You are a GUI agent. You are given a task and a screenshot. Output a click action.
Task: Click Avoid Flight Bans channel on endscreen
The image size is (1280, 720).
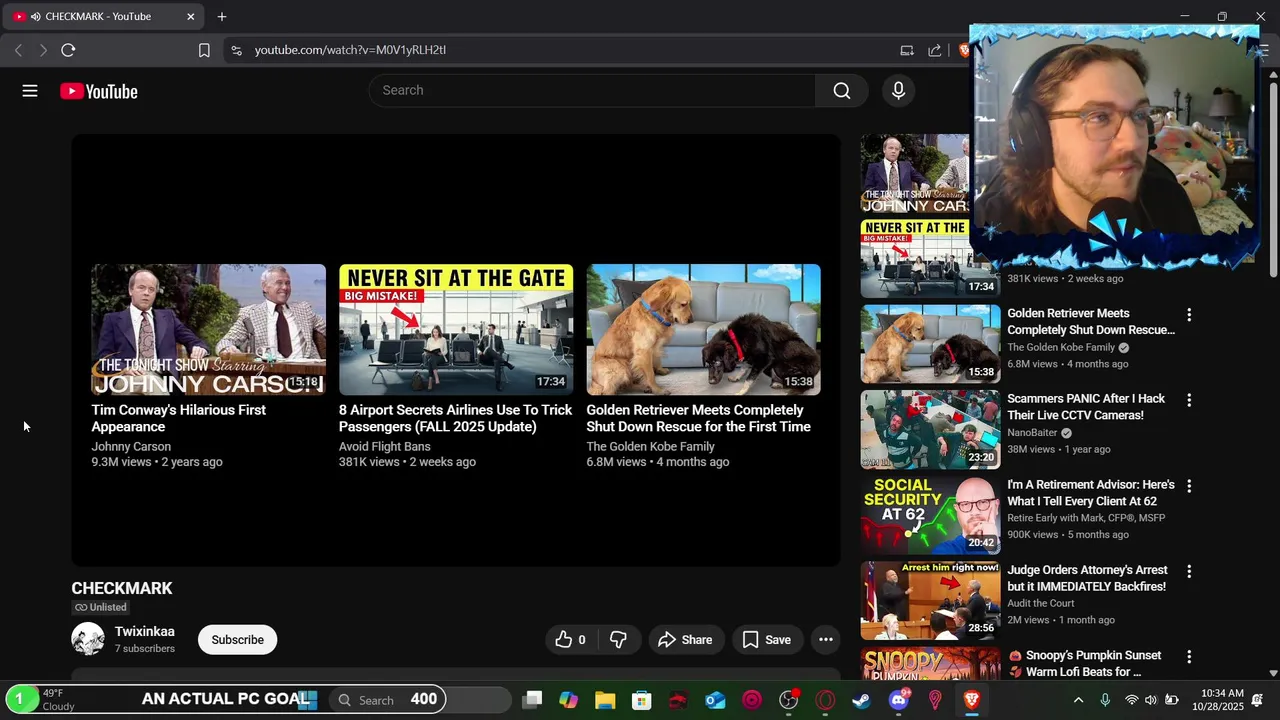pos(385,447)
